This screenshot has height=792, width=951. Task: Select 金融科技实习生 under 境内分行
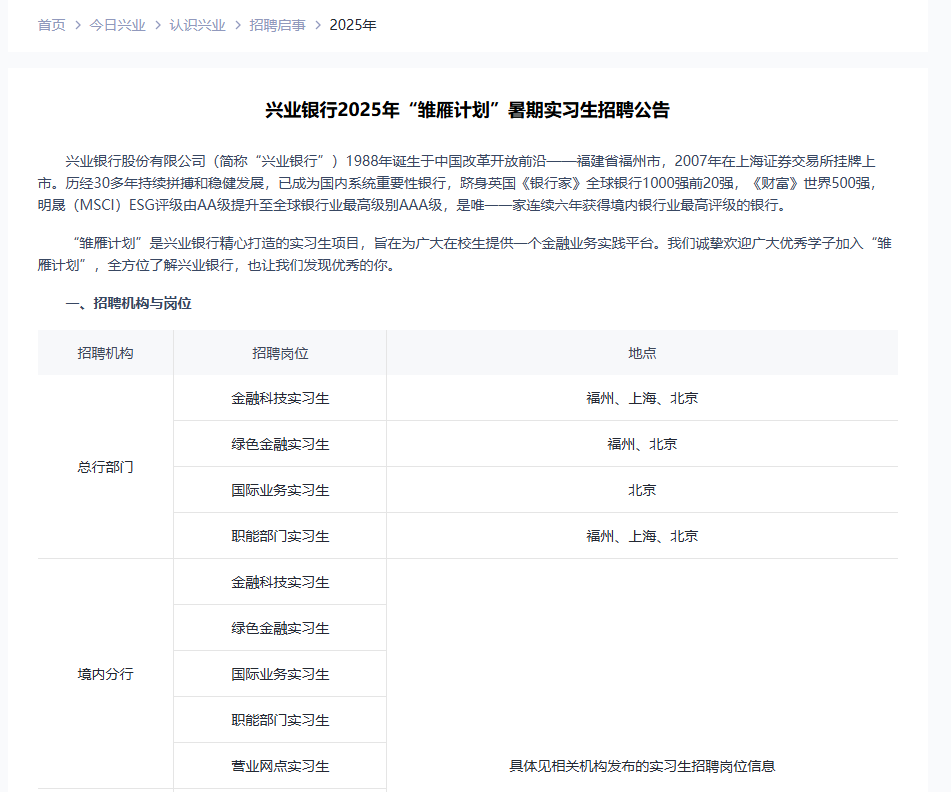point(280,582)
